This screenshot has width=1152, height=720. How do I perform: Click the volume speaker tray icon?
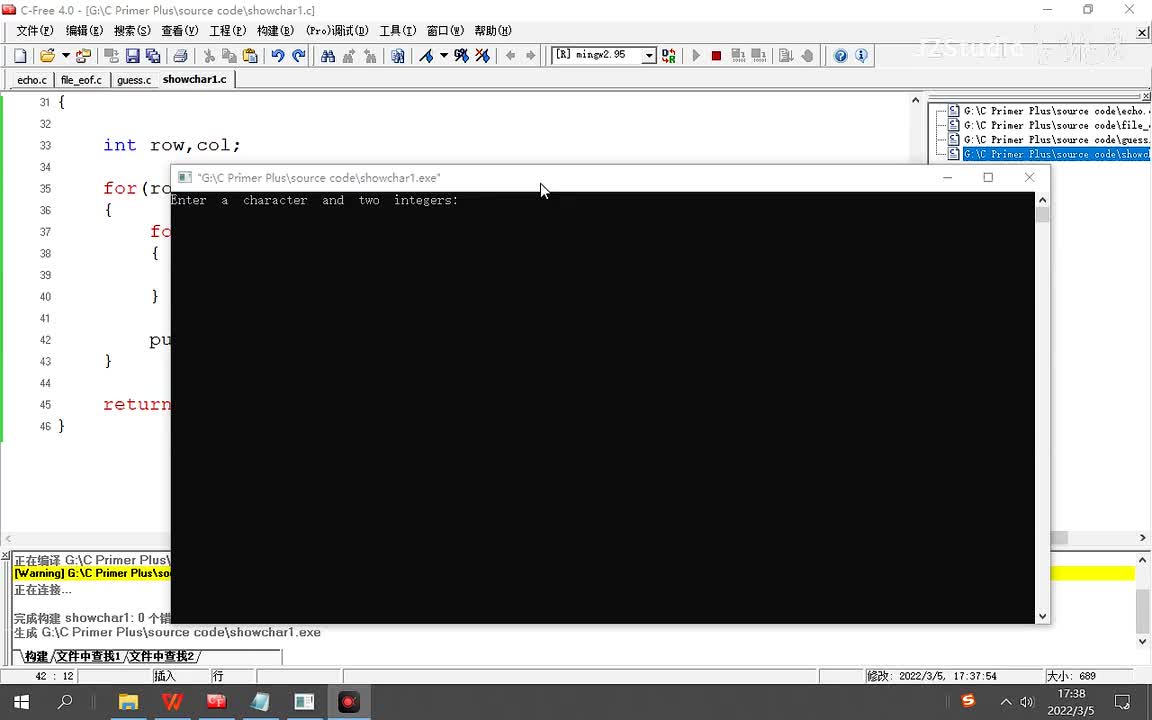point(1027,702)
